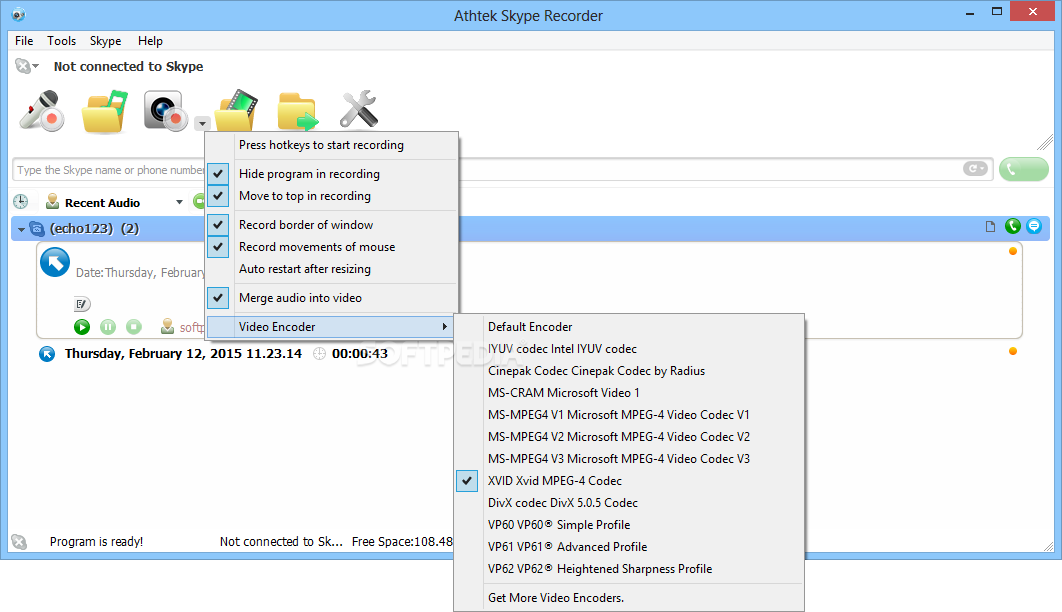Toggle Hide program in recording
1062x612 pixels.
pos(333,174)
